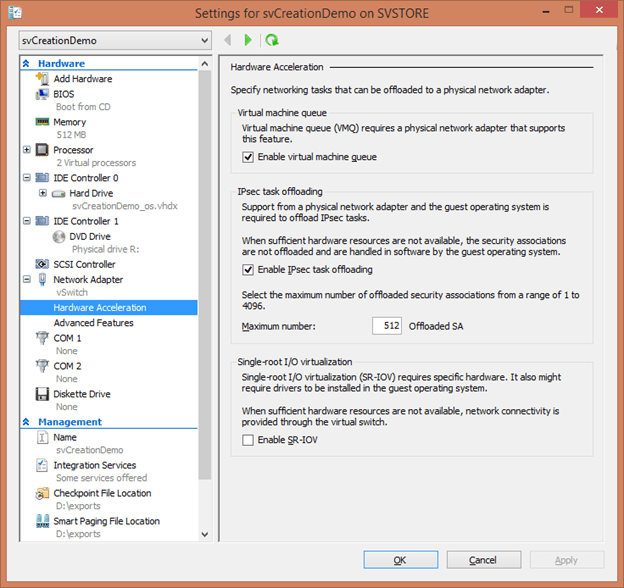Click the Add Hardware icon

pos(42,78)
